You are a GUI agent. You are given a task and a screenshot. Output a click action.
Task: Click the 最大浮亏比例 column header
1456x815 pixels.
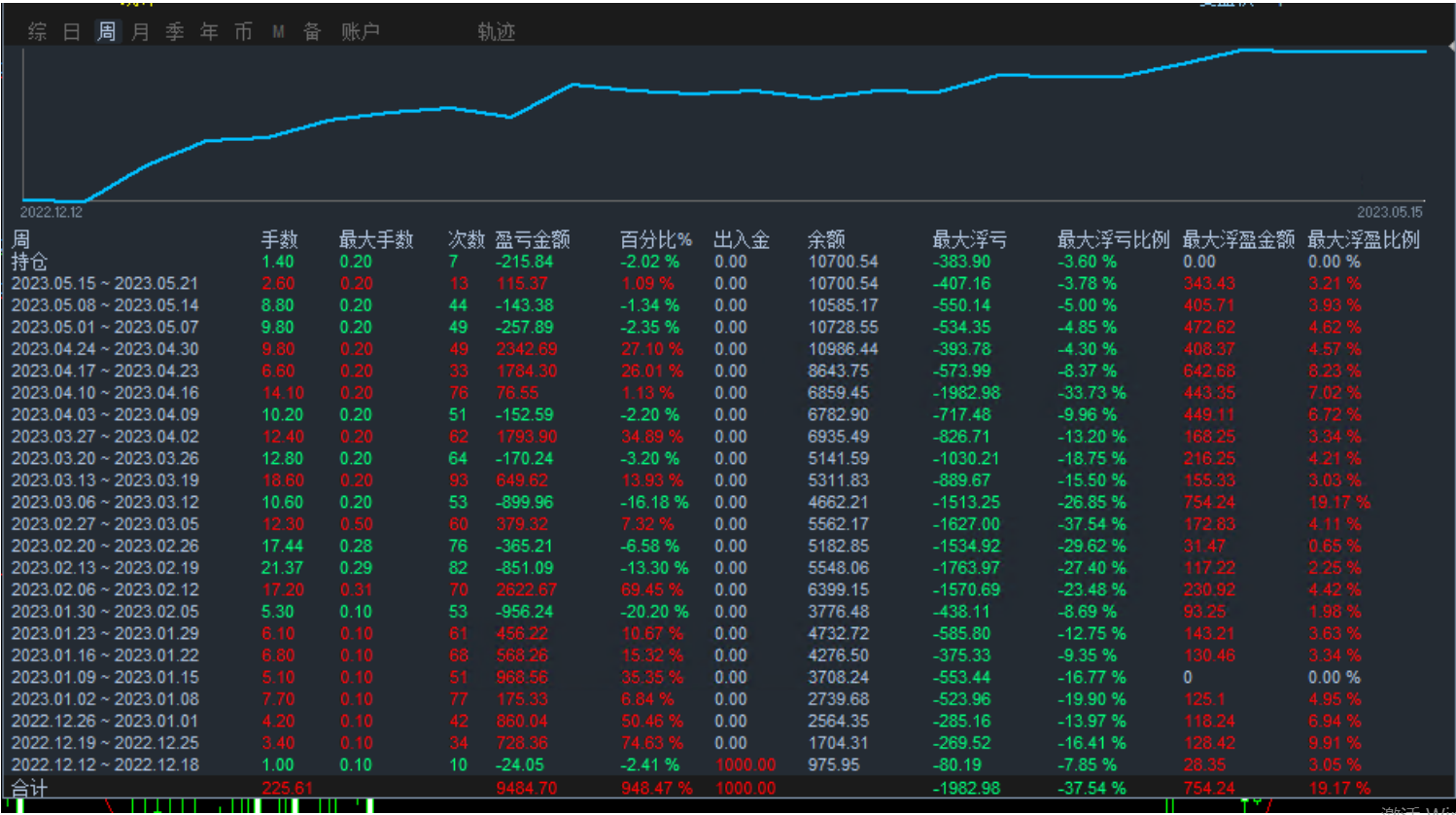[1113, 239]
